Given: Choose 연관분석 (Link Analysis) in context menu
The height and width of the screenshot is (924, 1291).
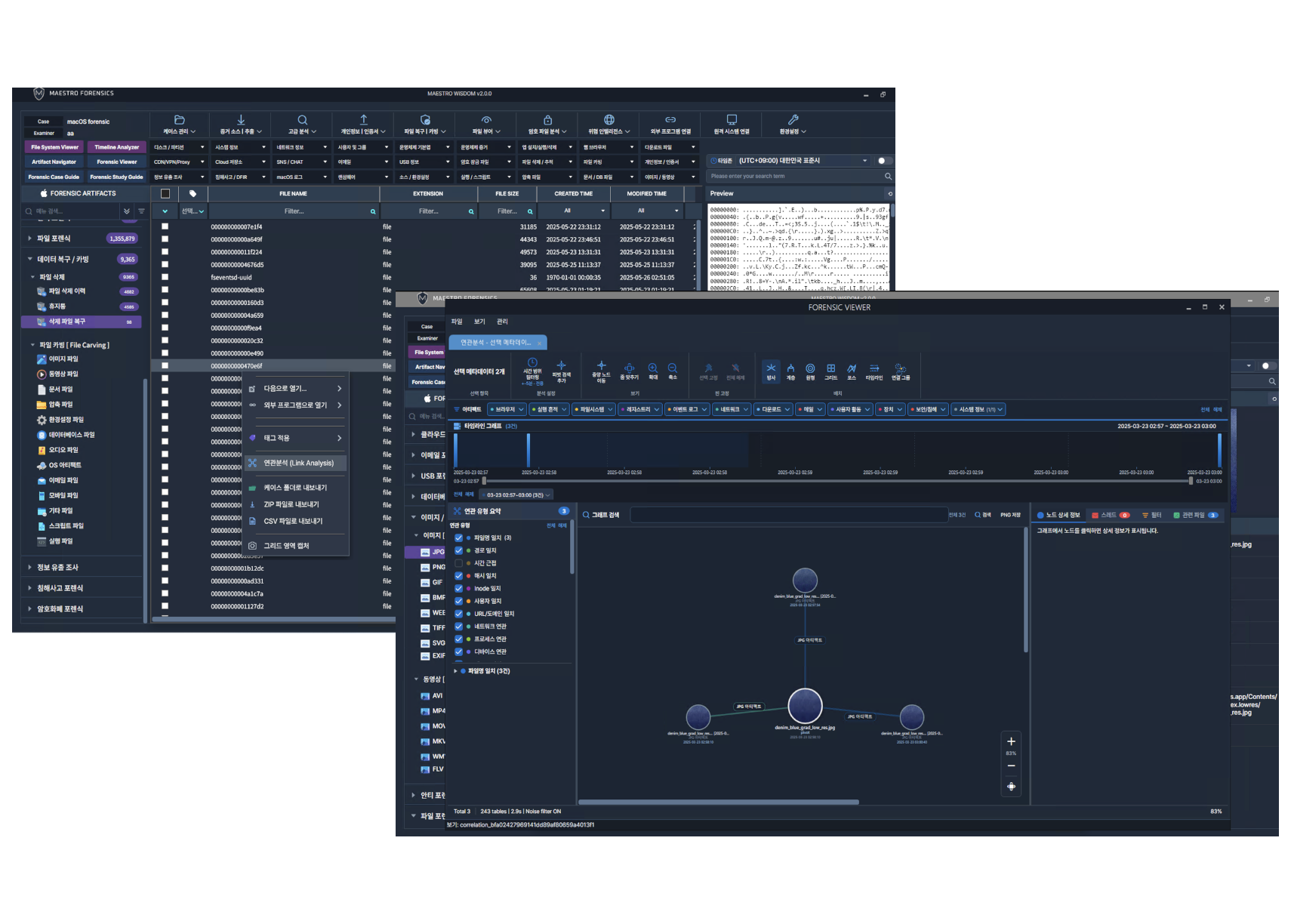Looking at the screenshot, I should tap(295, 463).
